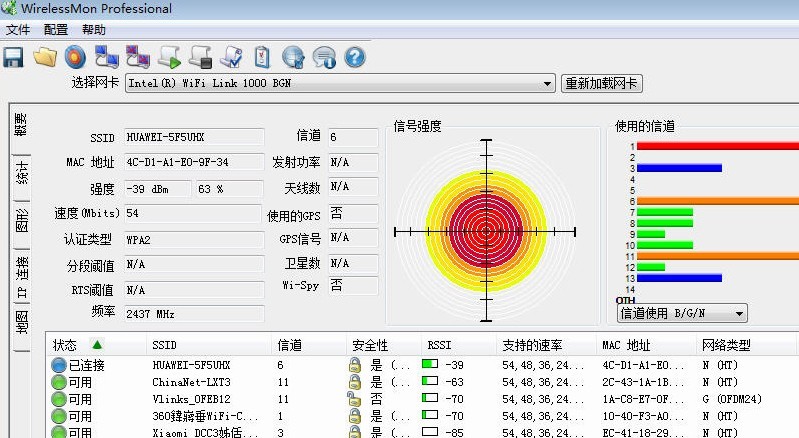Click open lock icon in Vlinks_0FEB12 row
The width and height of the screenshot is (799, 438).
tap(354, 399)
